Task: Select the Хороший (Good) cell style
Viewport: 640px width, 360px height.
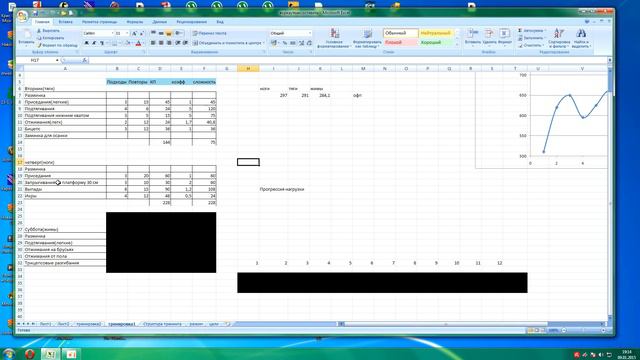Action: (x=436, y=42)
